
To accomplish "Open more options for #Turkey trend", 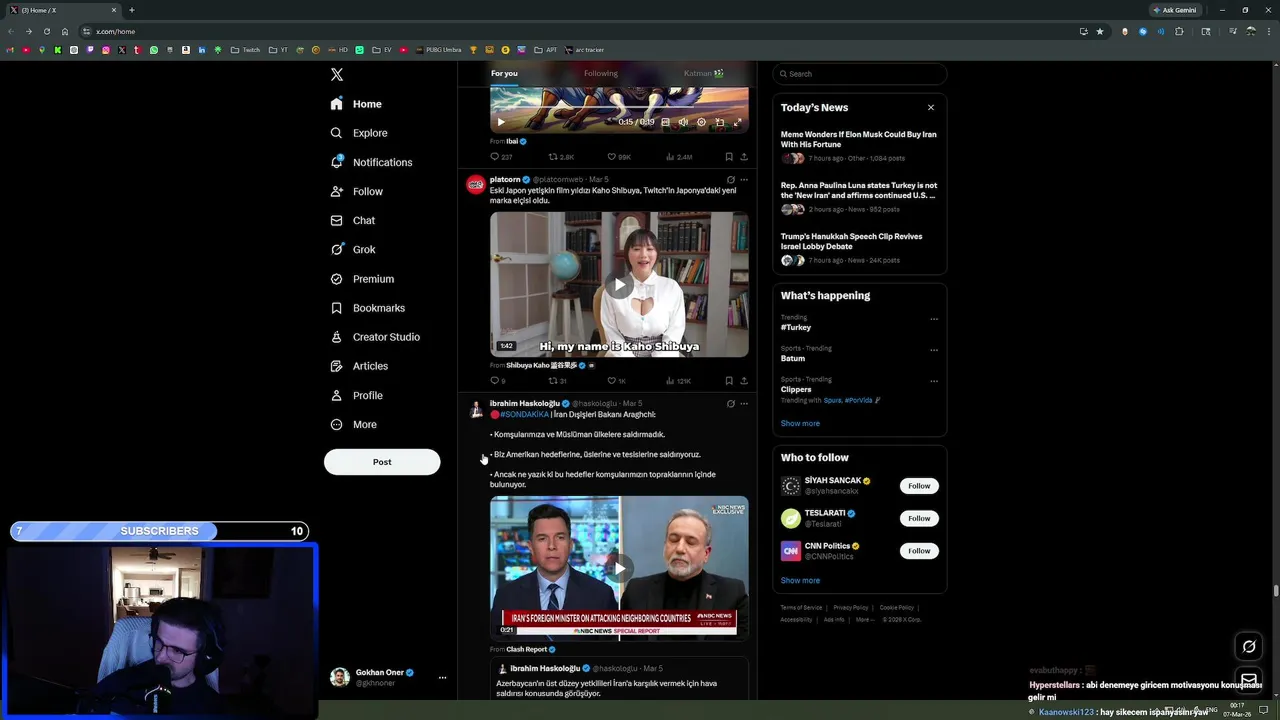I will pyautogui.click(x=934, y=319).
